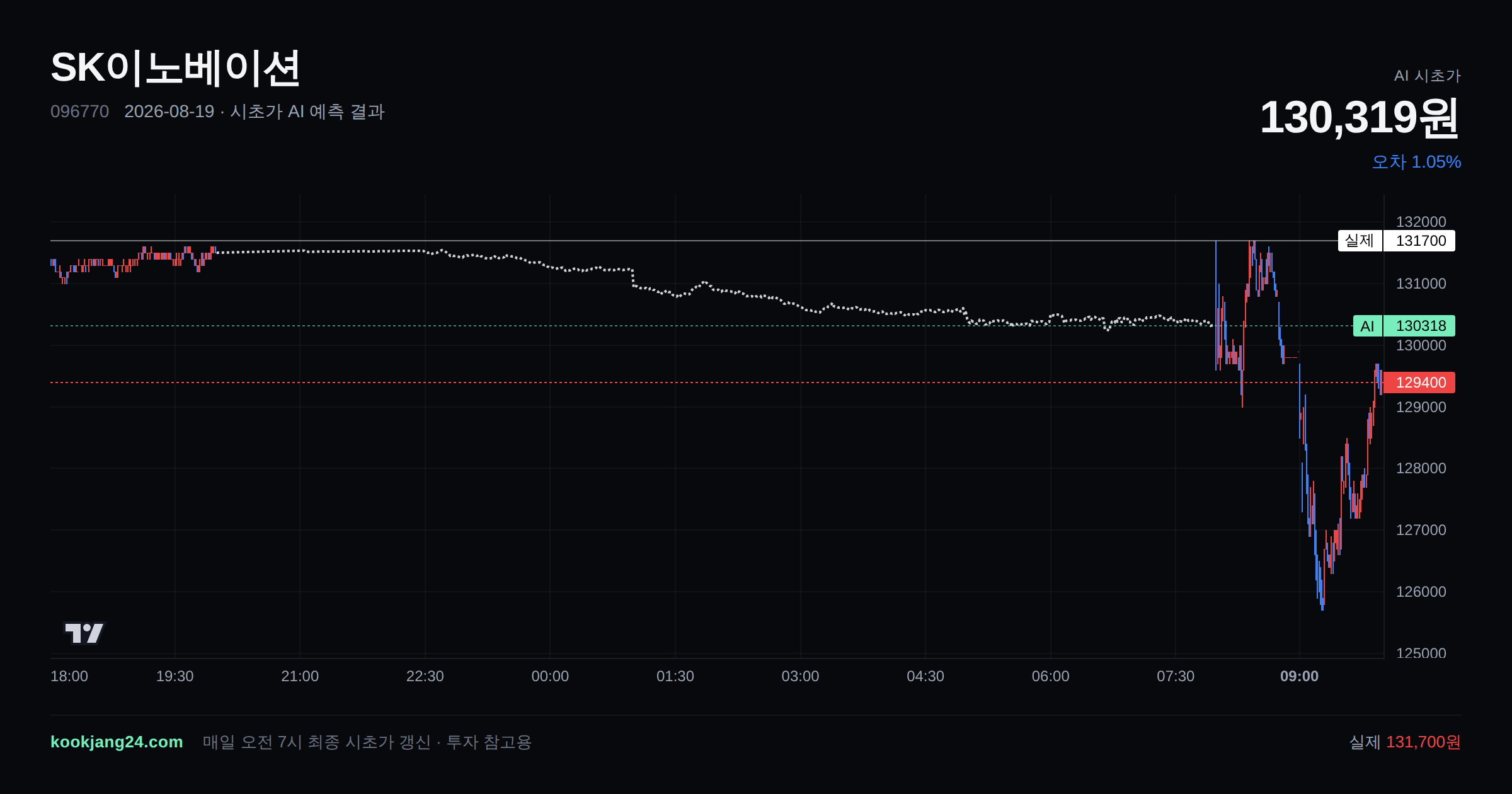1512x794 pixels.
Task: Click the TradingView logo on the chart
Action: point(84,633)
